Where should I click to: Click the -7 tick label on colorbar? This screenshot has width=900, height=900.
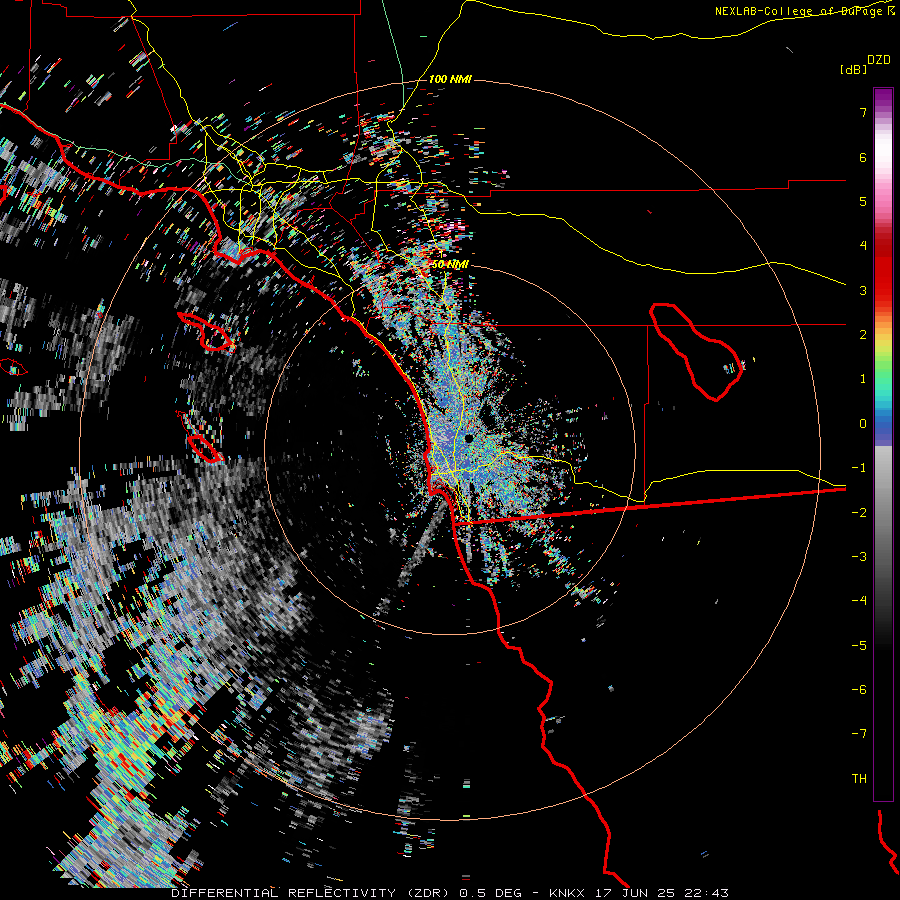859,734
